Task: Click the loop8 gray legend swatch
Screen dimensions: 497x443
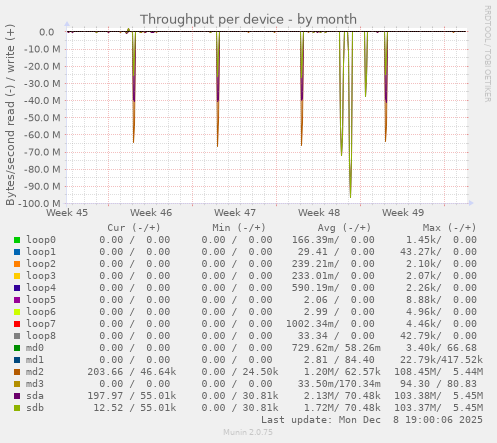Action: (17, 336)
